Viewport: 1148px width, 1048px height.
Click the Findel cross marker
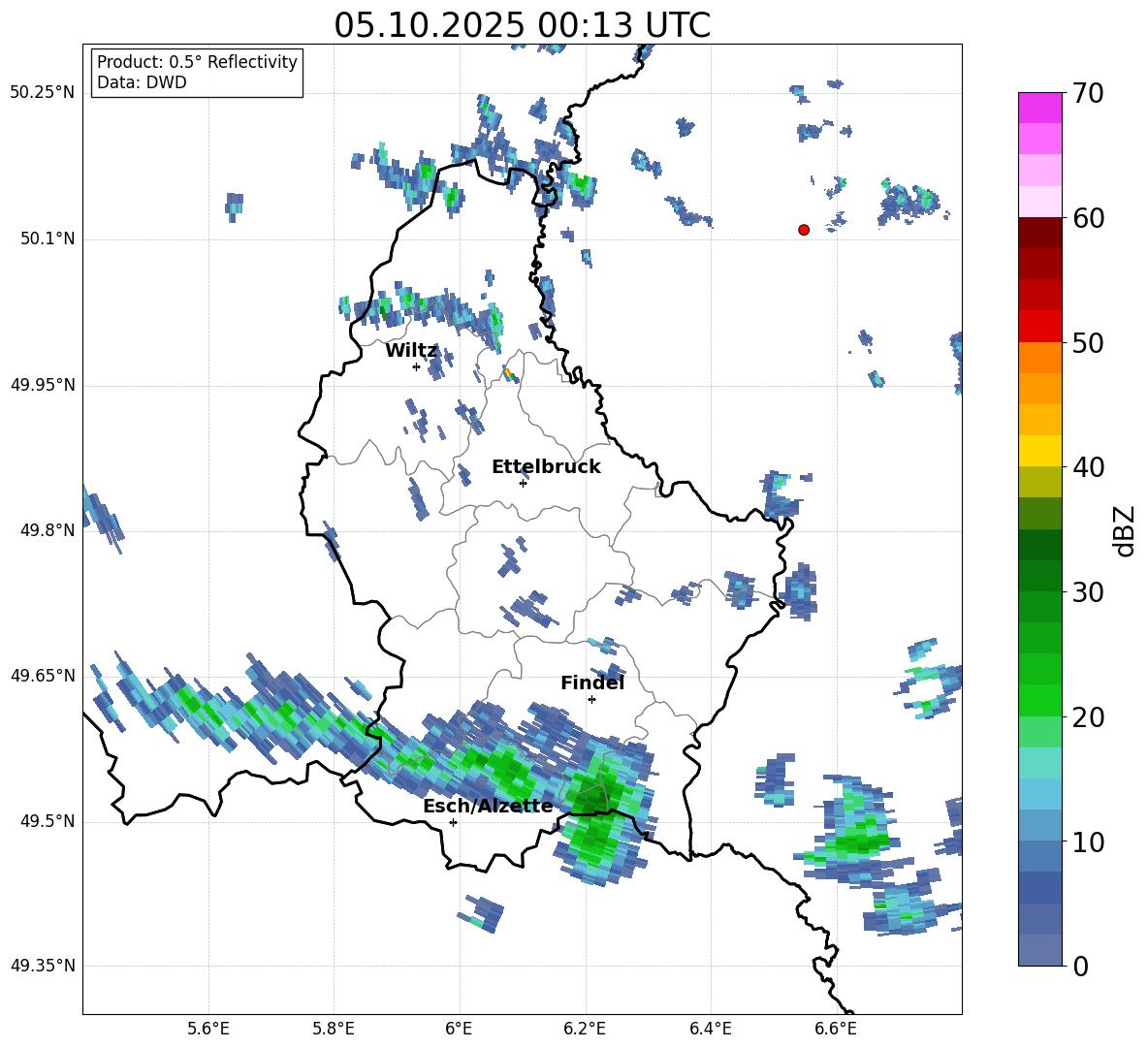[591, 700]
